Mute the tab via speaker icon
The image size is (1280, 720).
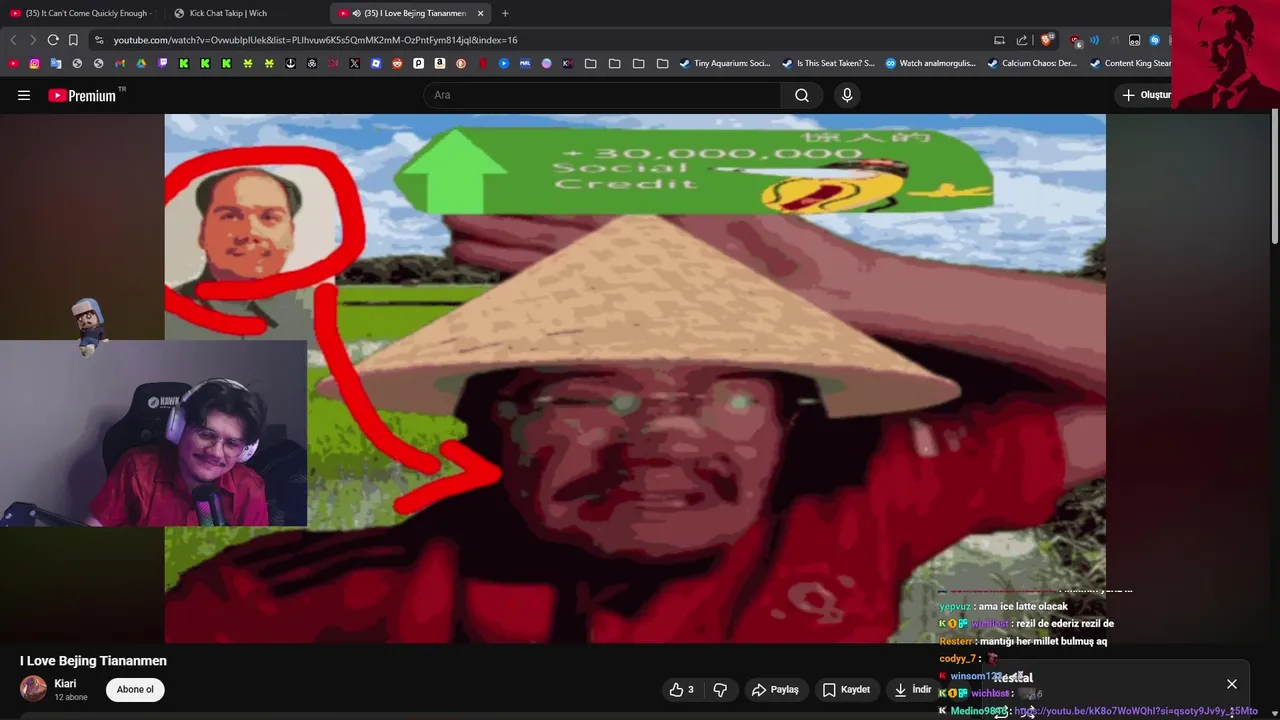tap(357, 13)
